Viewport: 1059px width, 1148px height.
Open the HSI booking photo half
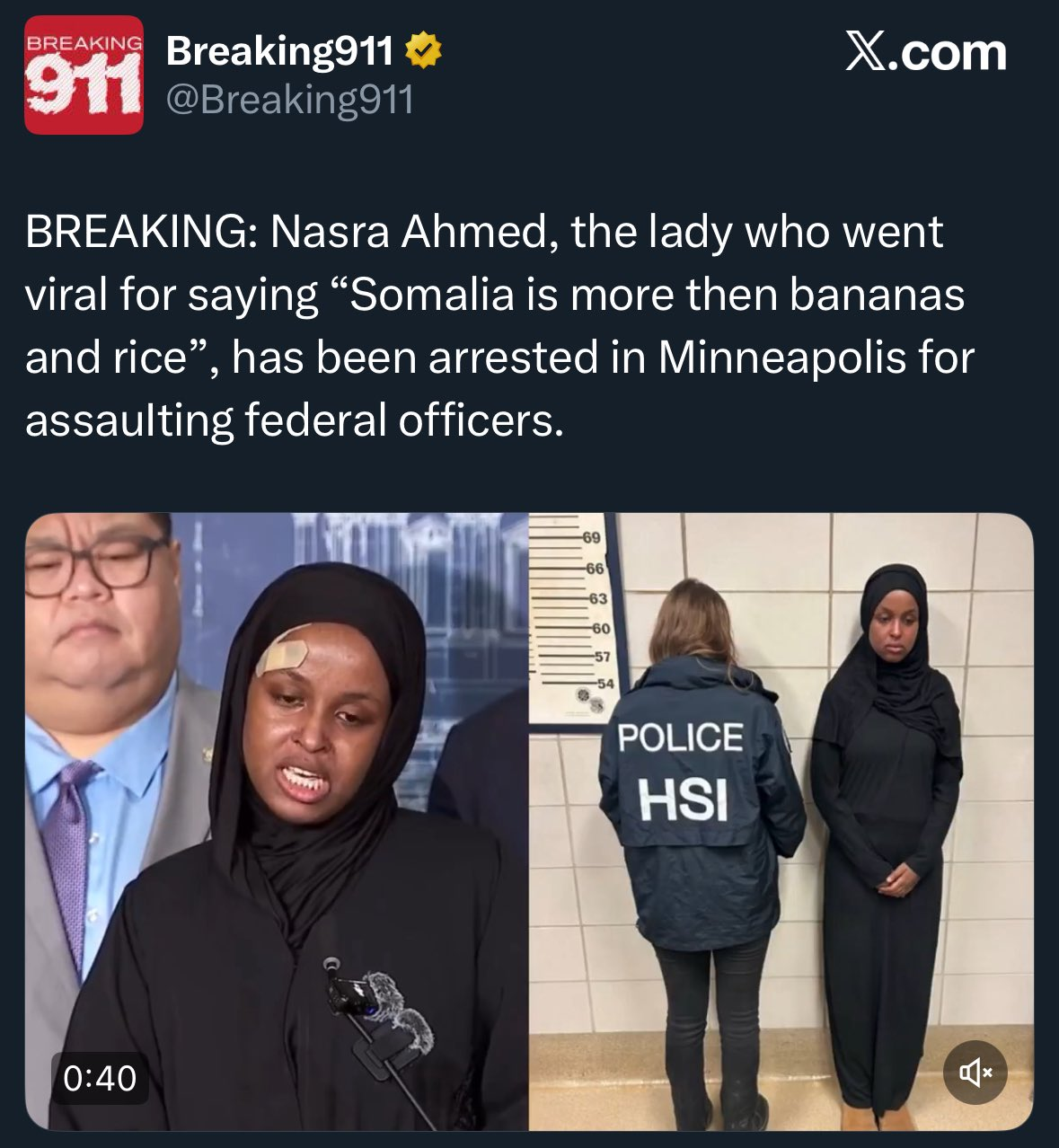point(781,821)
